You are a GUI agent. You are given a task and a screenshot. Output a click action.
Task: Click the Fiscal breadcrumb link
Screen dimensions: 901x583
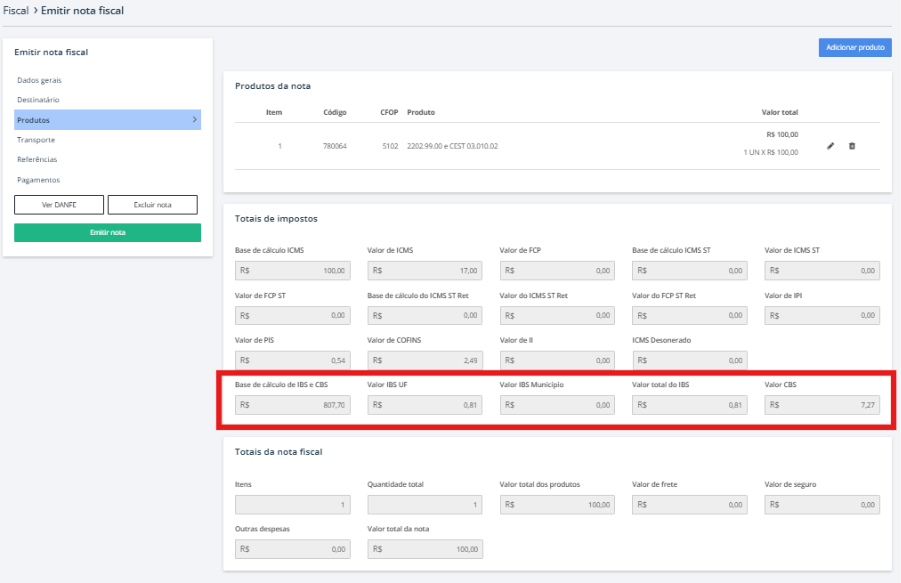15,10
